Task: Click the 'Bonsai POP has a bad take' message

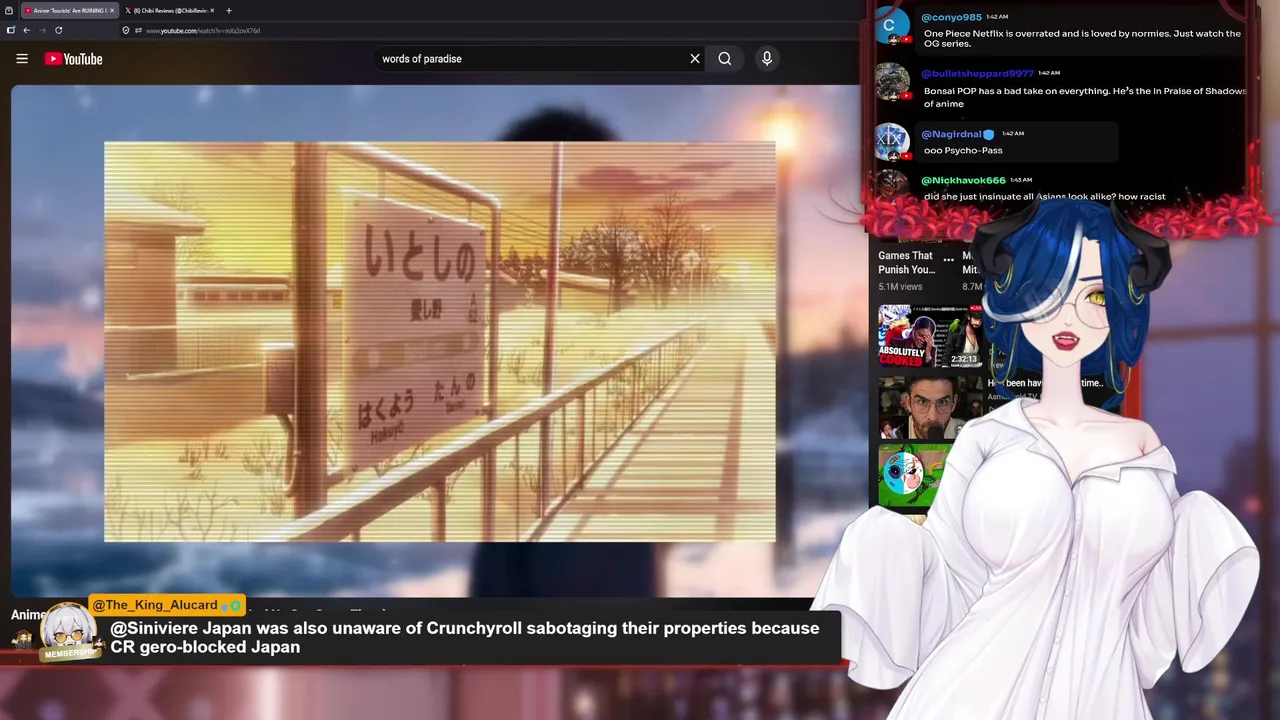Action: [1085, 97]
